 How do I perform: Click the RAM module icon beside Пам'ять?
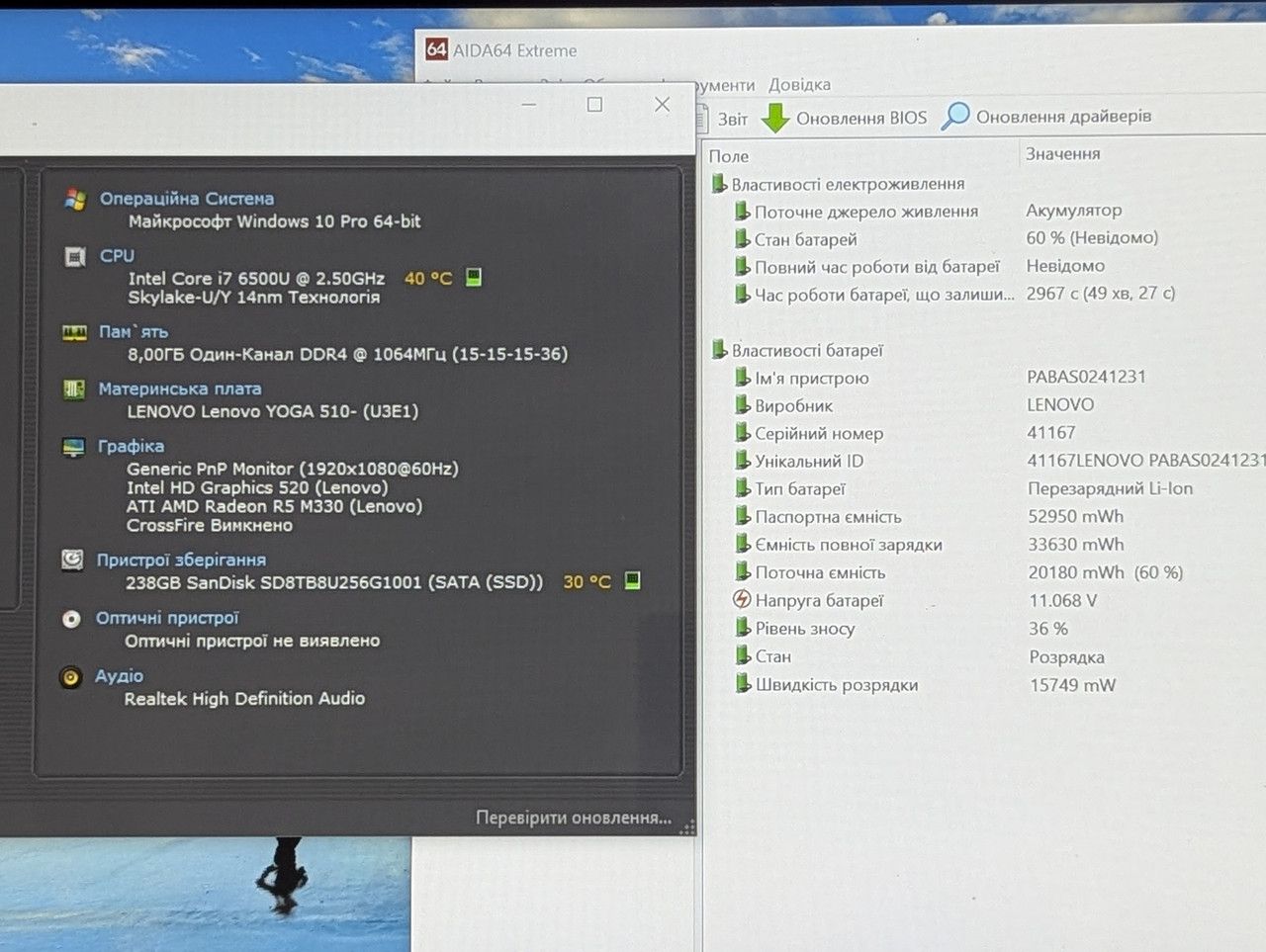tap(74, 332)
